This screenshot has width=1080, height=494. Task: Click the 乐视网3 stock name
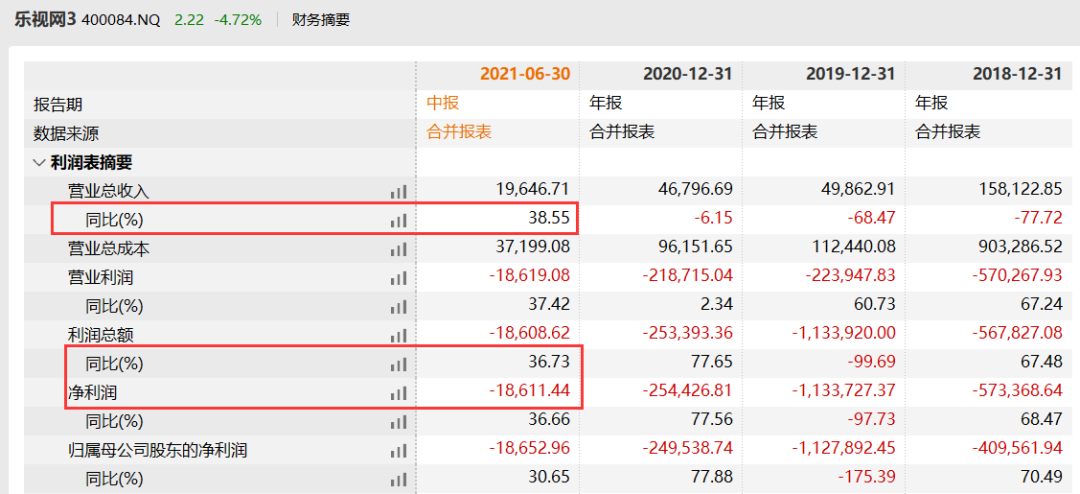click(44, 19)
